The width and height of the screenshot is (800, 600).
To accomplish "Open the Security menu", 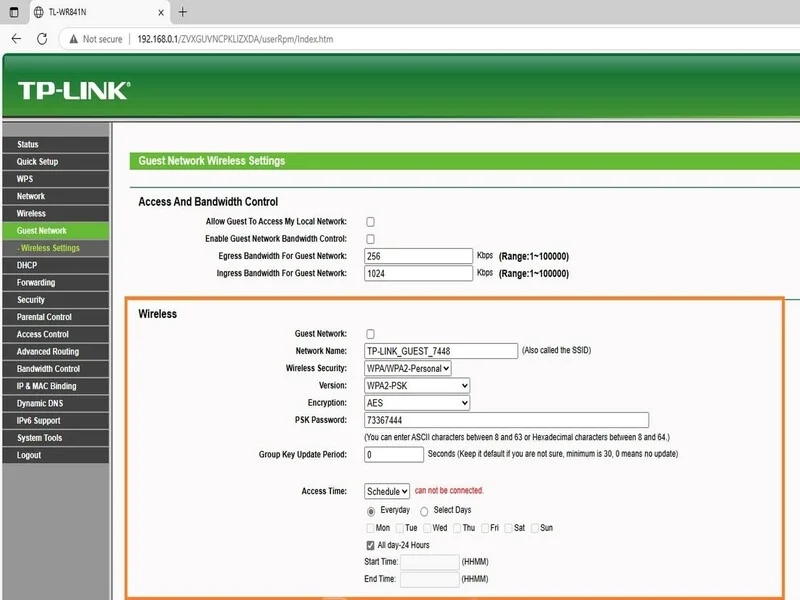I will click(56, 300).
